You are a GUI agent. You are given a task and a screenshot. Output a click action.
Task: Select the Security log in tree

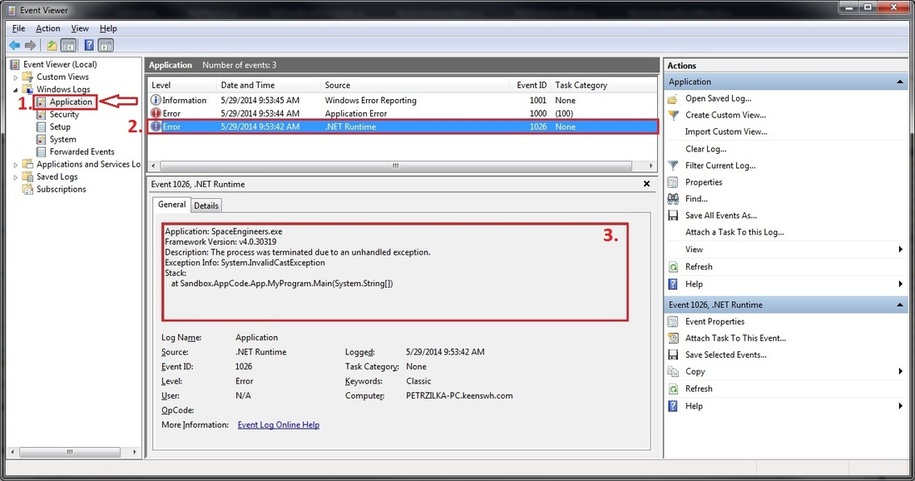(64, 115)
